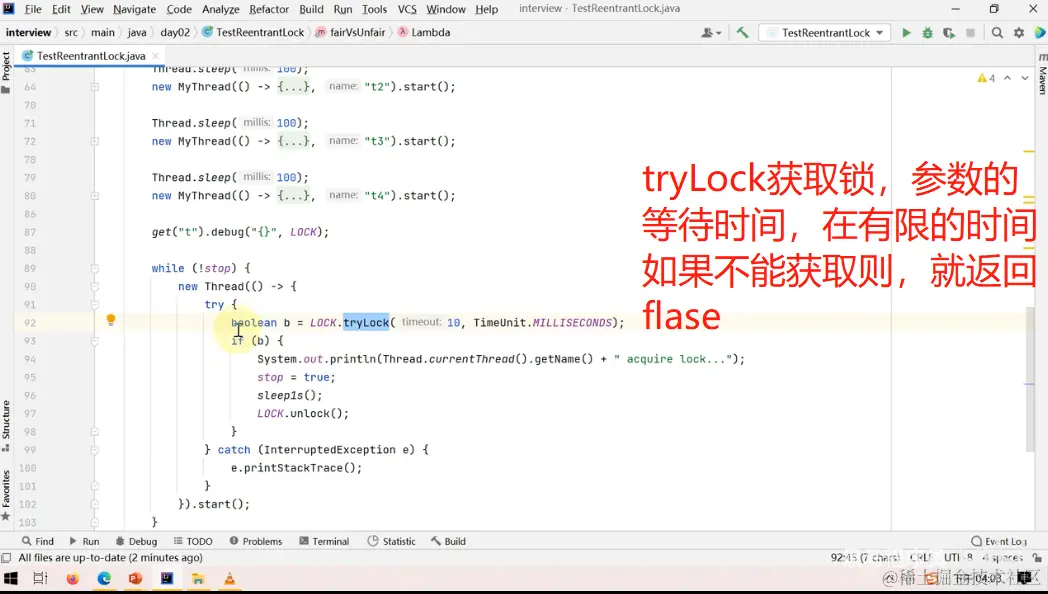Switch to PowerPoint in taskbar
Viewport: 1048px width, 594px height.
pyautogui.click(x=136, y=578)
